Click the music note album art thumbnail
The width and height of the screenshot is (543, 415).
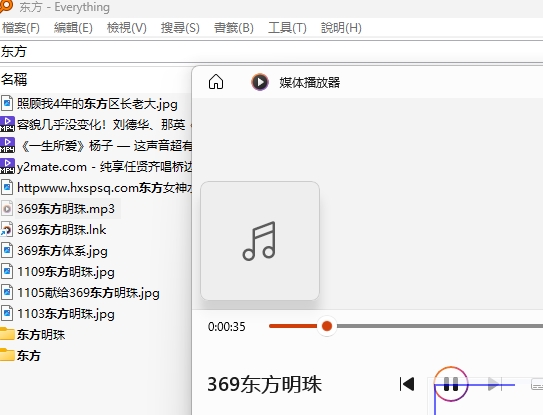(x=260, y=241)
